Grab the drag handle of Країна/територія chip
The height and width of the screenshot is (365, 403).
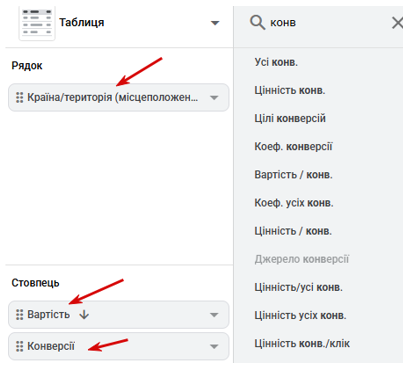pyautogui.click(x=19, y=97)
